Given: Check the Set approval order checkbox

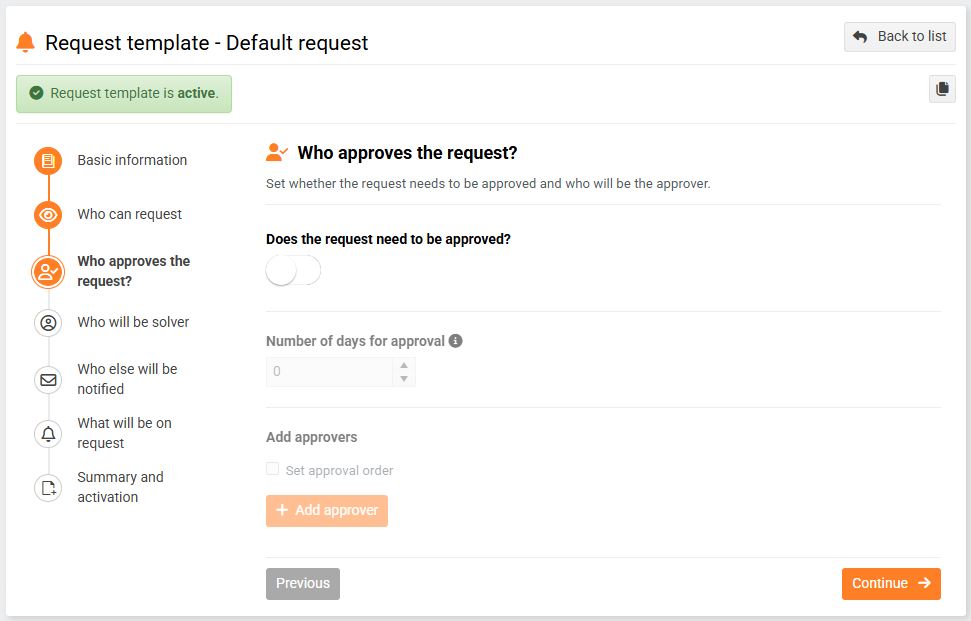Looking at the screenshot, I should [272, 470].
